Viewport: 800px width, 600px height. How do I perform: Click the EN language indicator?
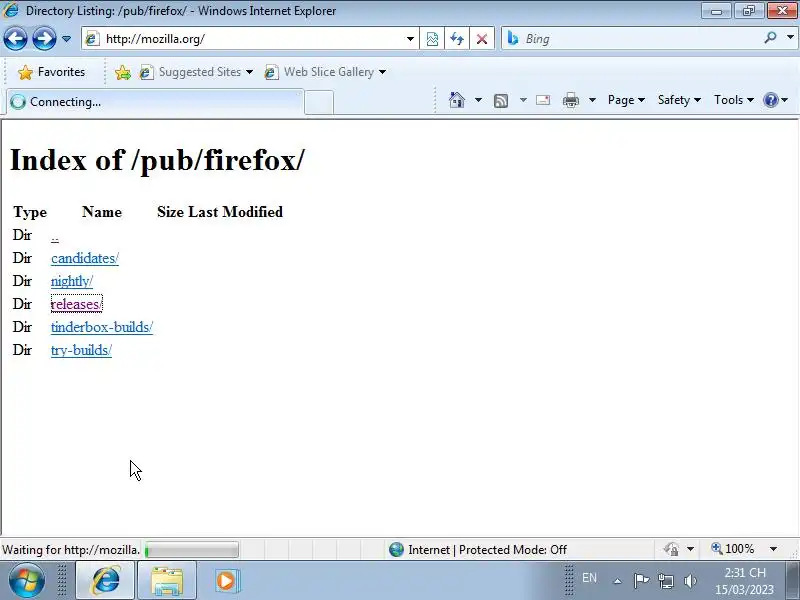click(589, 578)
